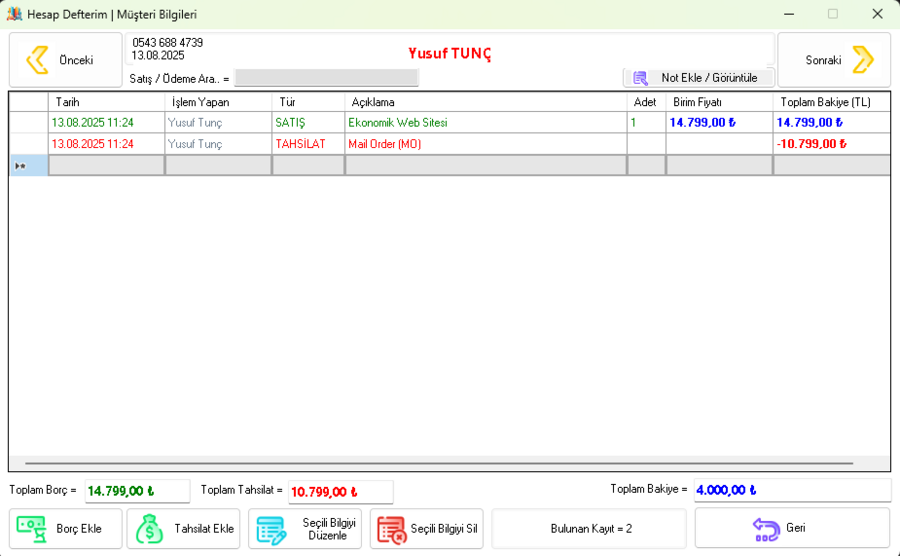Click the row header of the SATIŞ row
The width and height of the screenshot is (900, 556).
pyautogui.click(x=28, y=122)
